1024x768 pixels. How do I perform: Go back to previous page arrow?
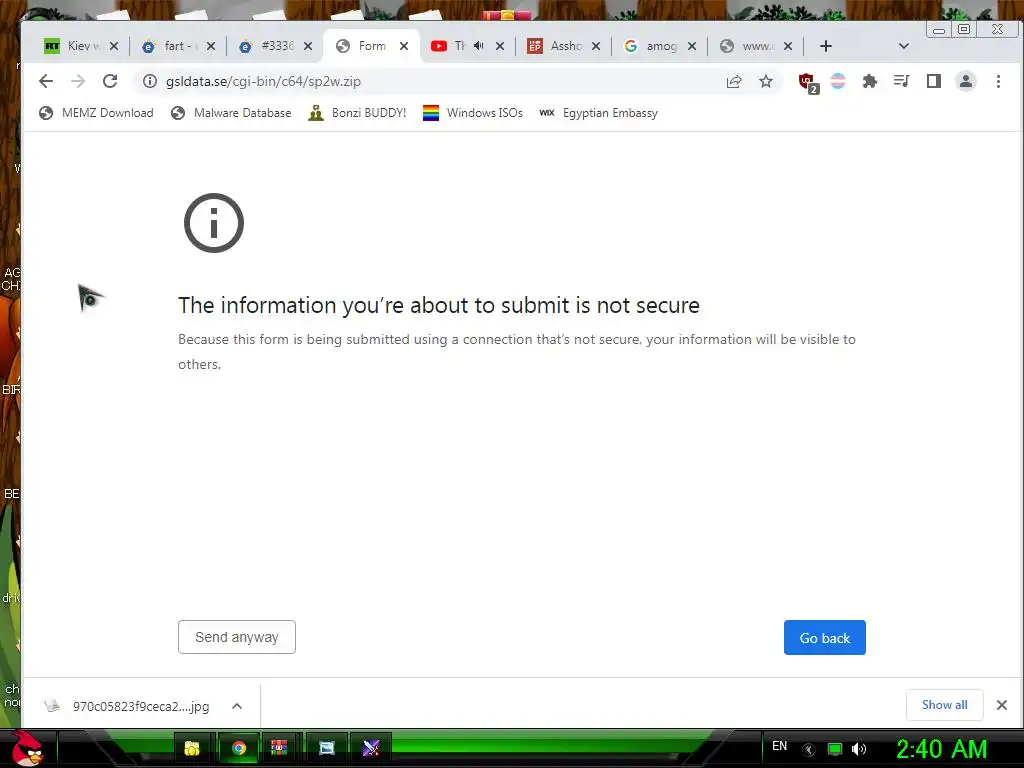click(x=46, y=81)
